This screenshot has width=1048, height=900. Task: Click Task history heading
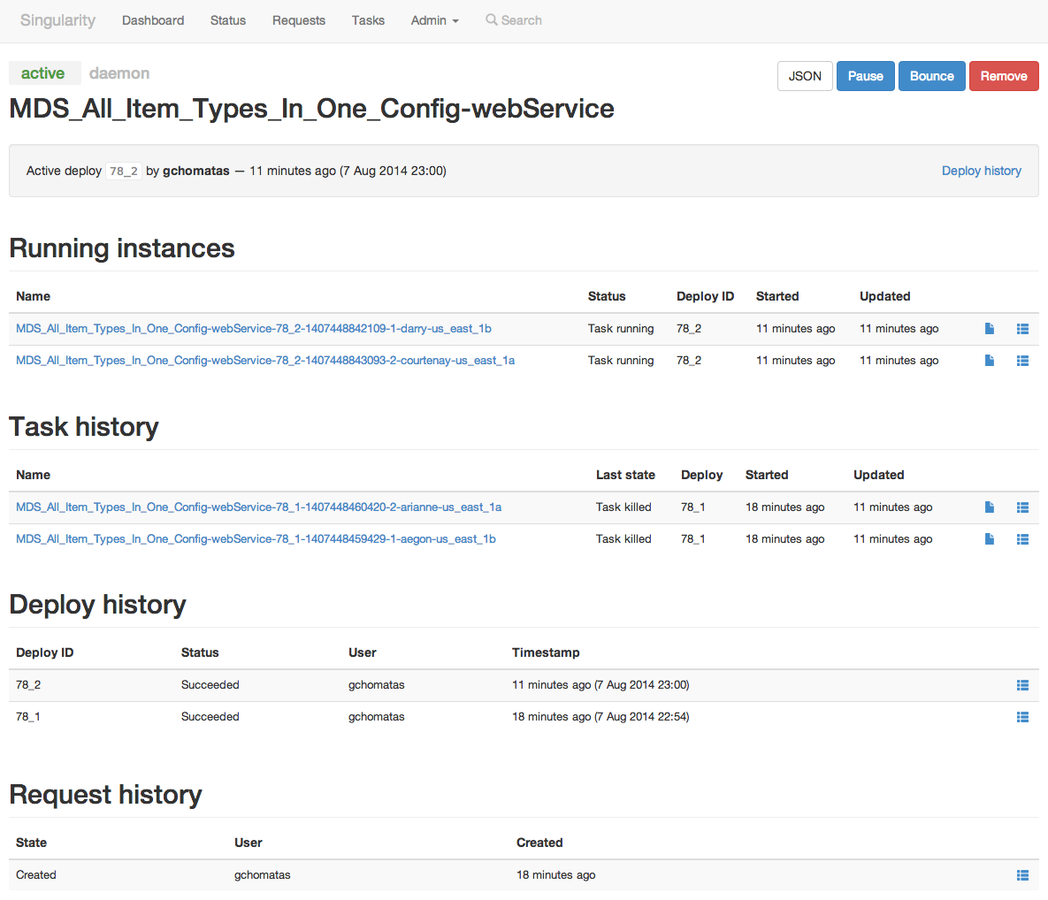point(84,426)
